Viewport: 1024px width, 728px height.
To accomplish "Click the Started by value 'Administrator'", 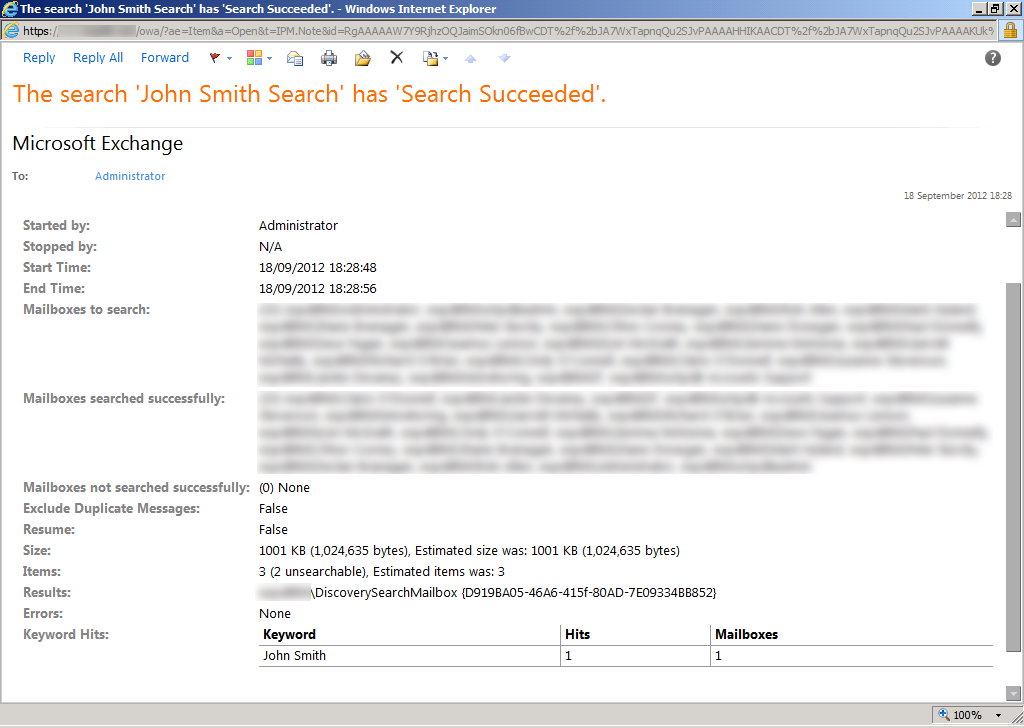I will (298, 225).
